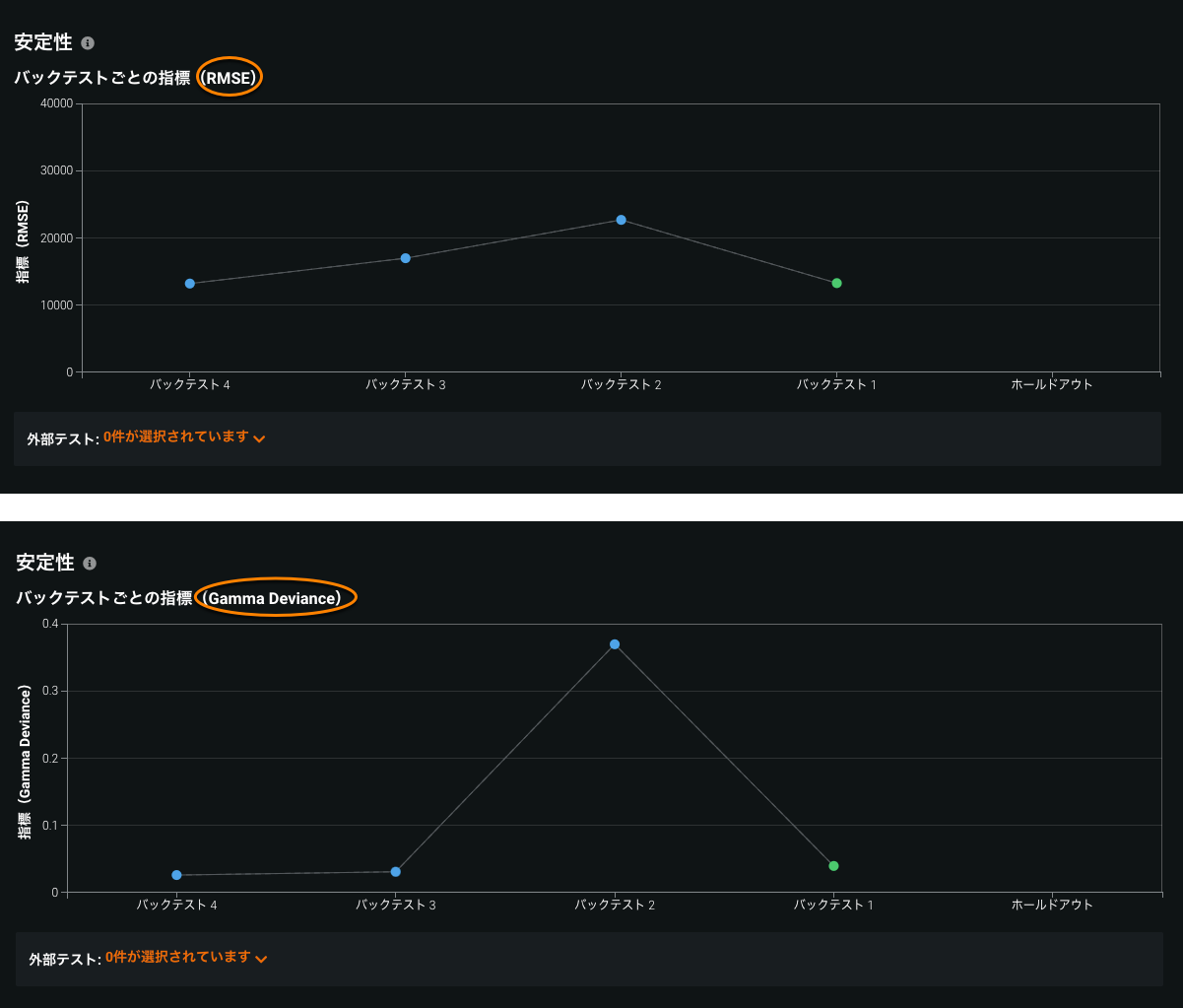Click the vertical 指標 (RMSE) axis title
Image resolution: width=1183 pixels, height=1008 pixels.
point(23,241)
